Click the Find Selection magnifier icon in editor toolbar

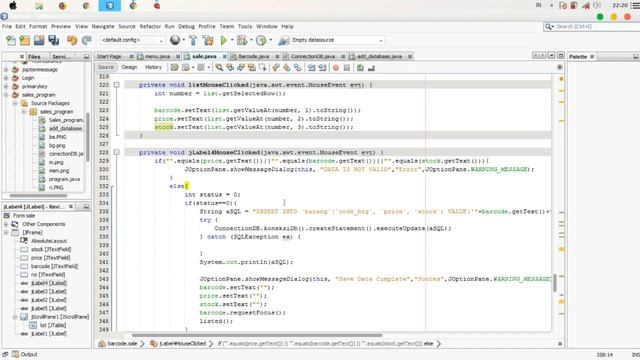coord(219,67)
